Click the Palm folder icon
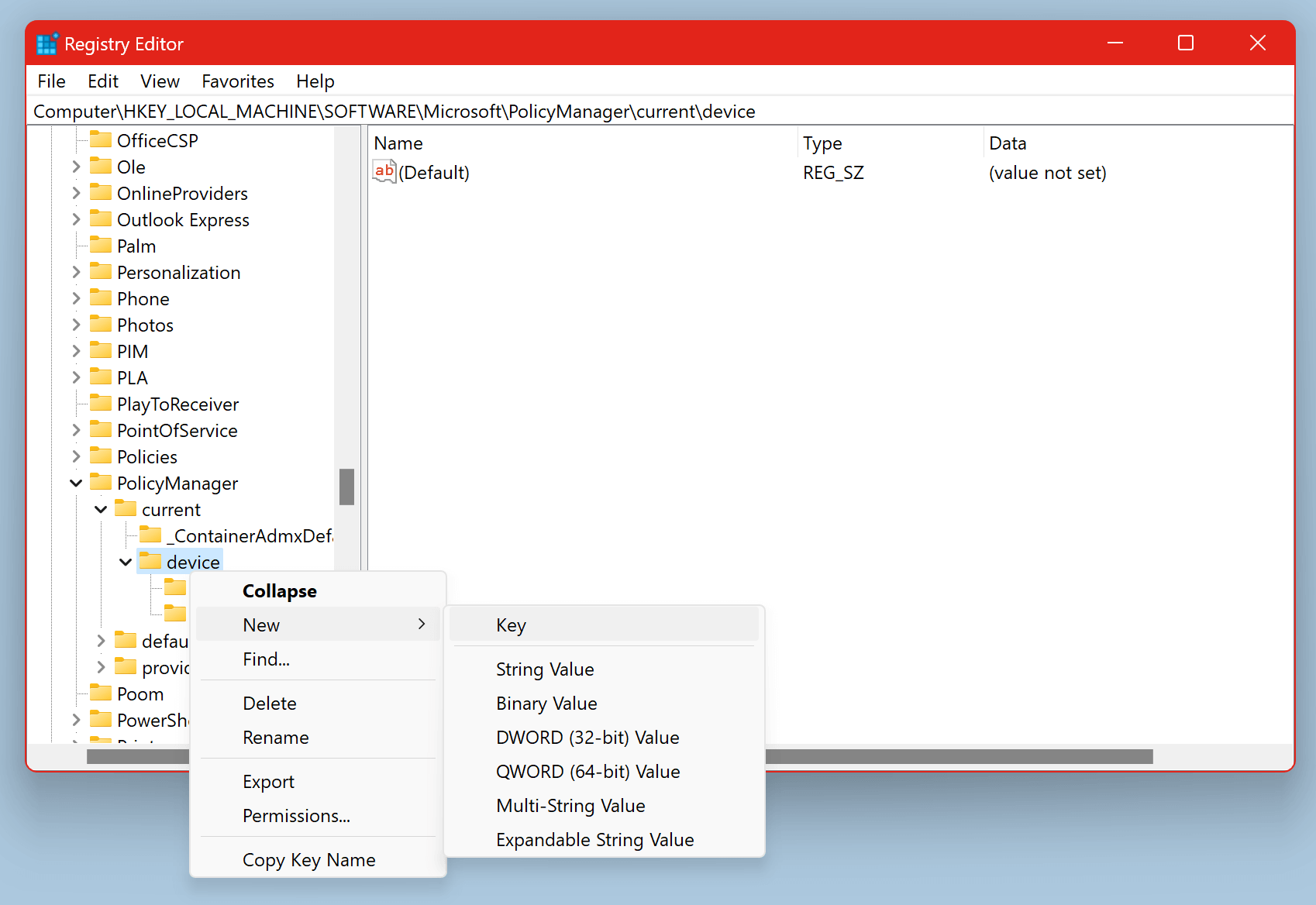1316x905 pixels. pyautogui.click(x=101, y=246)
